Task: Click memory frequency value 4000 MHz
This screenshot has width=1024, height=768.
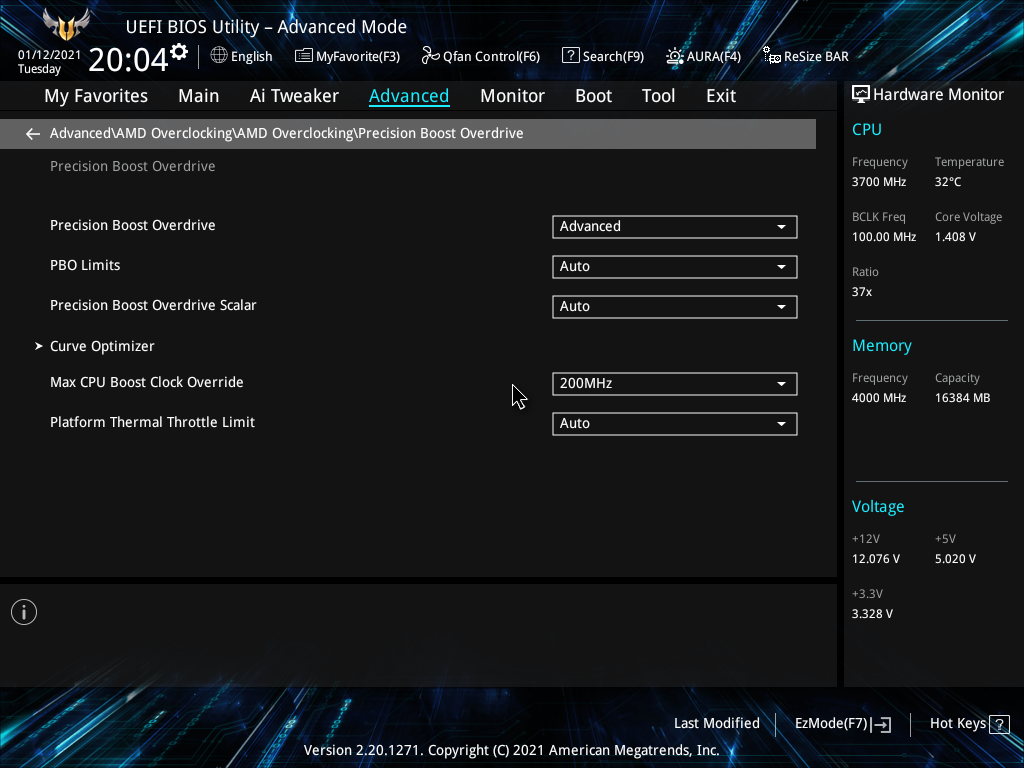Action: coord(878,397)
